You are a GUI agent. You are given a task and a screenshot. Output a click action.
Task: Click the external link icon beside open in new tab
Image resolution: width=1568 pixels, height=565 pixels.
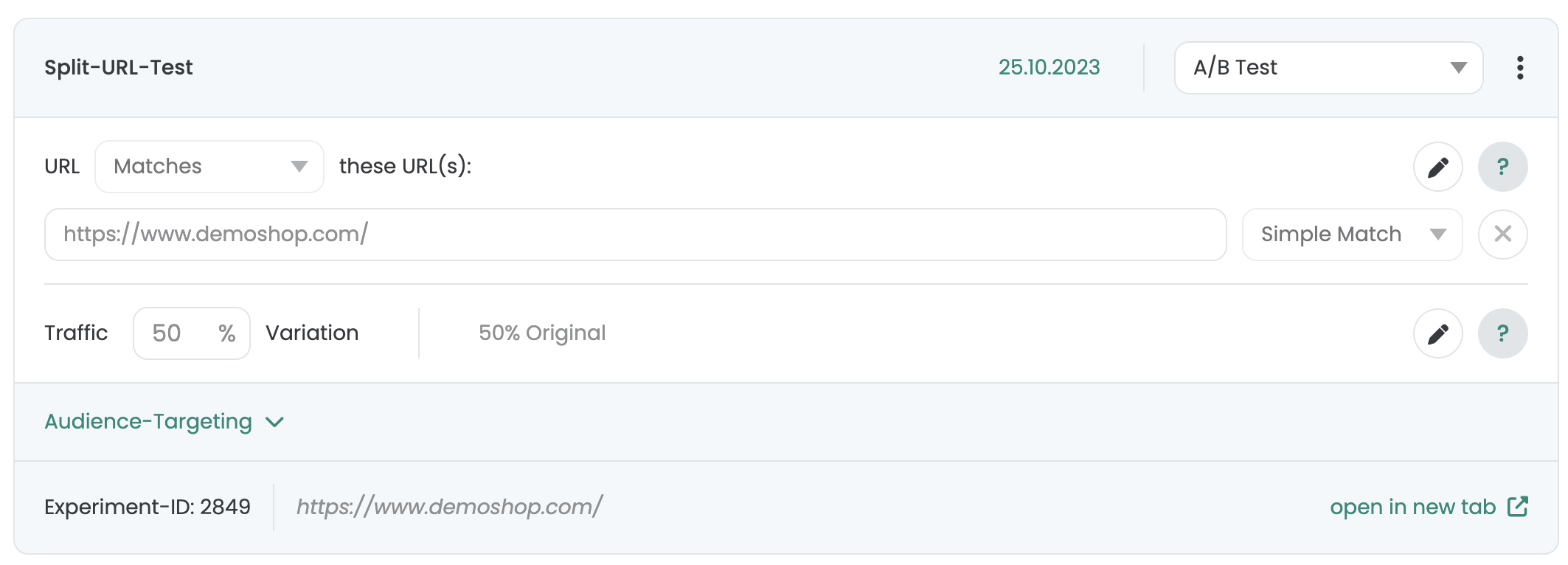point(1518,507)
